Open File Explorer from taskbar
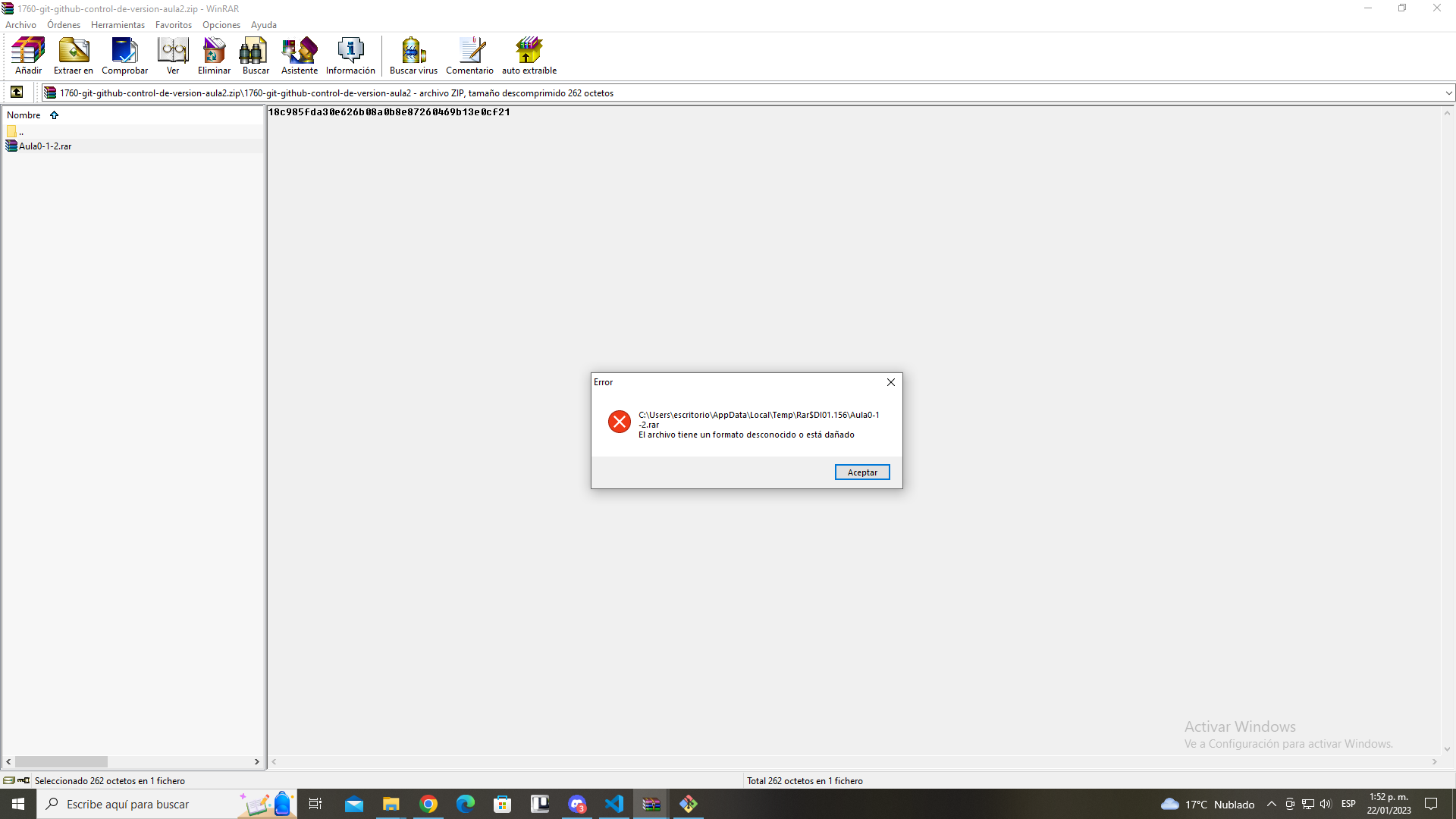The height and width of the screenshot is (819, 1456). click(x=391, y=804)
